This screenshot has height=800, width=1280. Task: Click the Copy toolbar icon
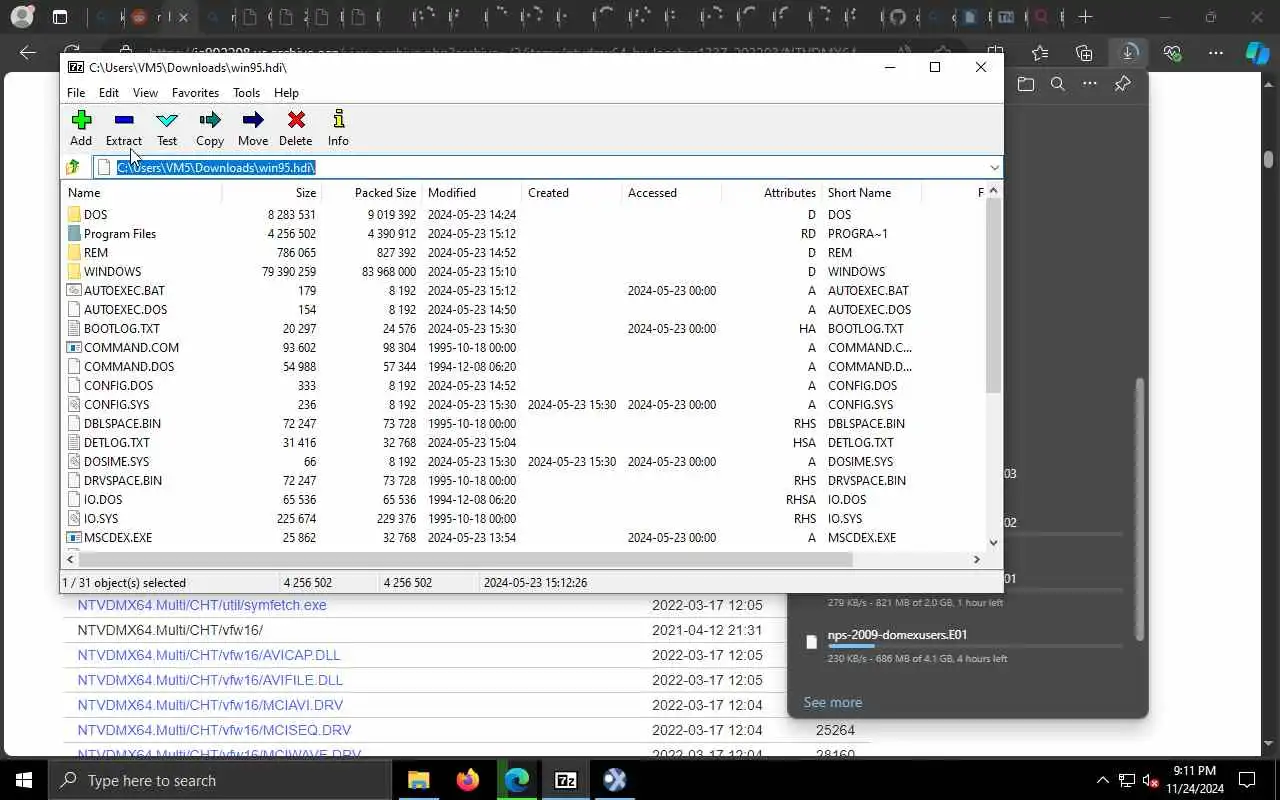210,120
